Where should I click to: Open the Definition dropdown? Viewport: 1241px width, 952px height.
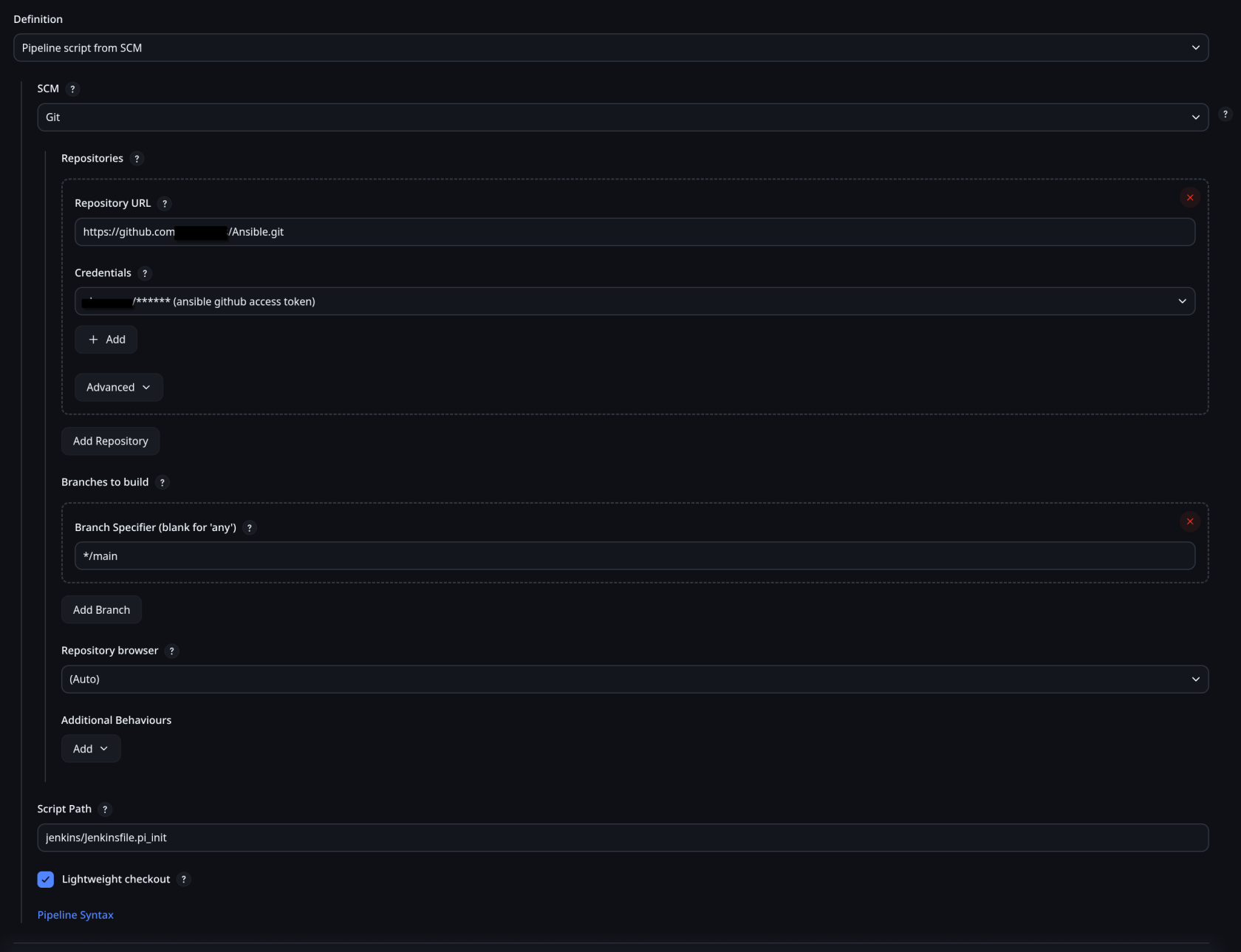point(611,48)
